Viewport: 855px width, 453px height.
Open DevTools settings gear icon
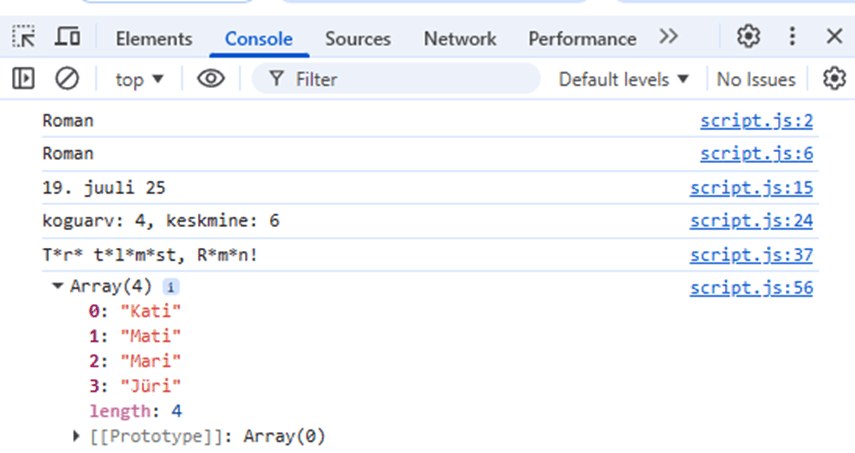[748, 37]
